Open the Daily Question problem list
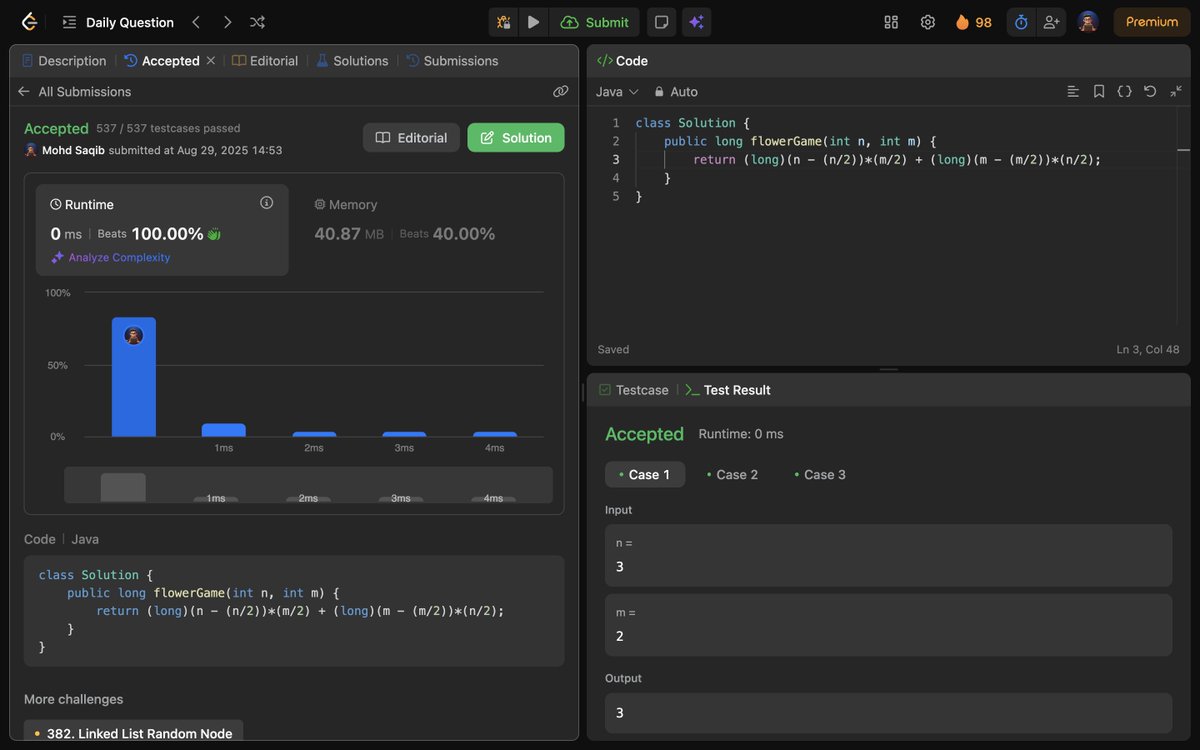The image size is (1200, 750). pos(118,22)
